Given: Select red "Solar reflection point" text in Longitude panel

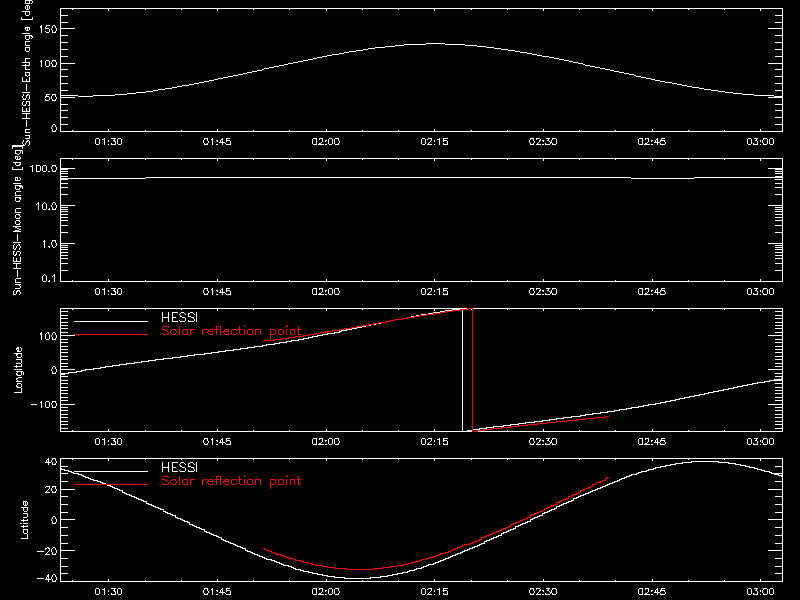Looking at the screenshot, I should point(231,331).
